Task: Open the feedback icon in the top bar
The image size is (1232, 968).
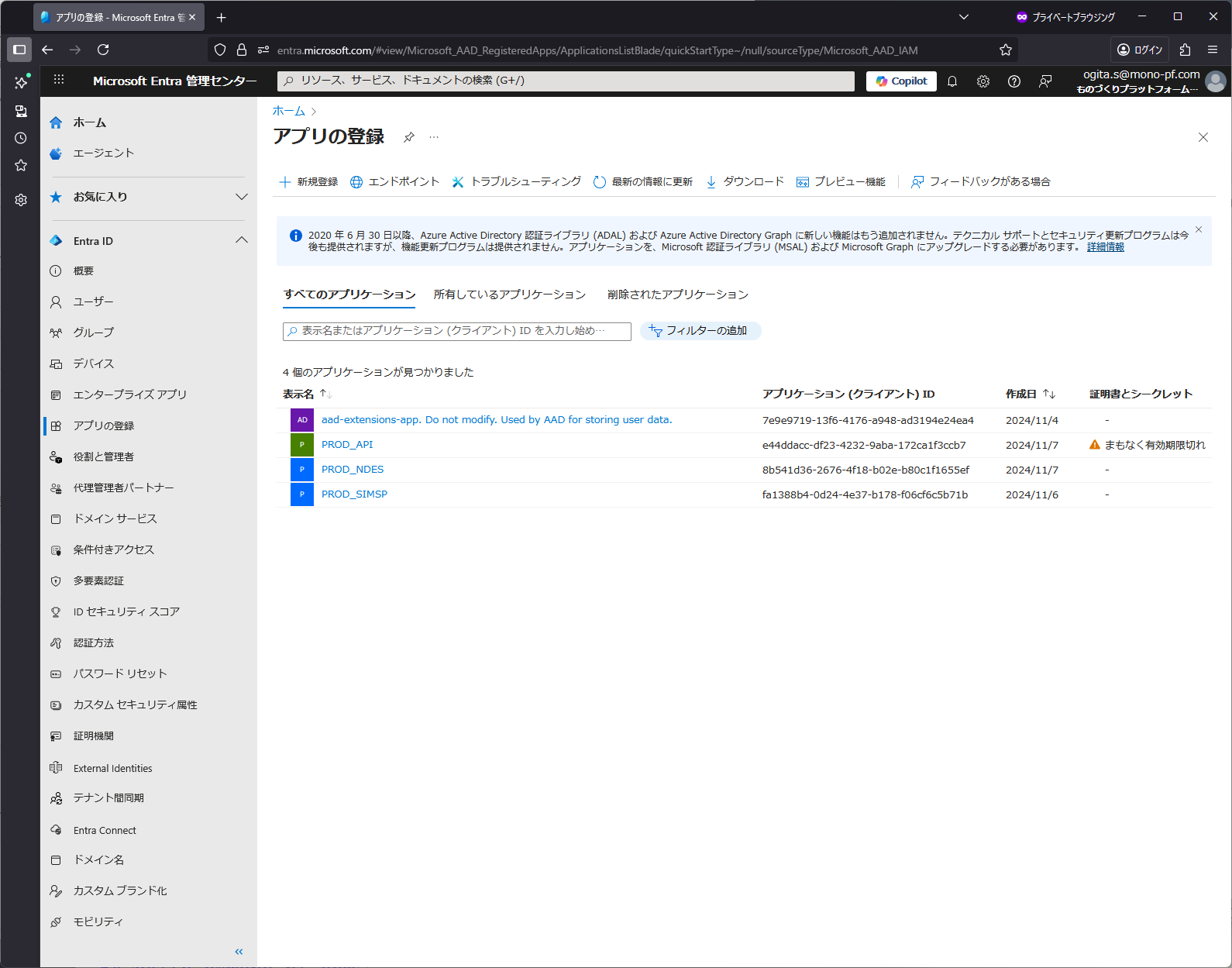Action: pyautogui.click(x=1045, y=81)
